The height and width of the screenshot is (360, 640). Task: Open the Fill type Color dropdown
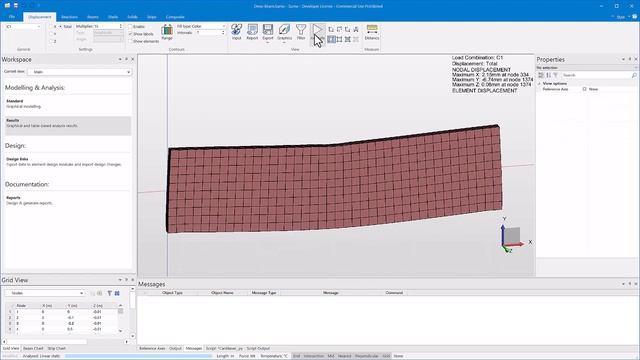pyautogui.click(x=201, y=26)
